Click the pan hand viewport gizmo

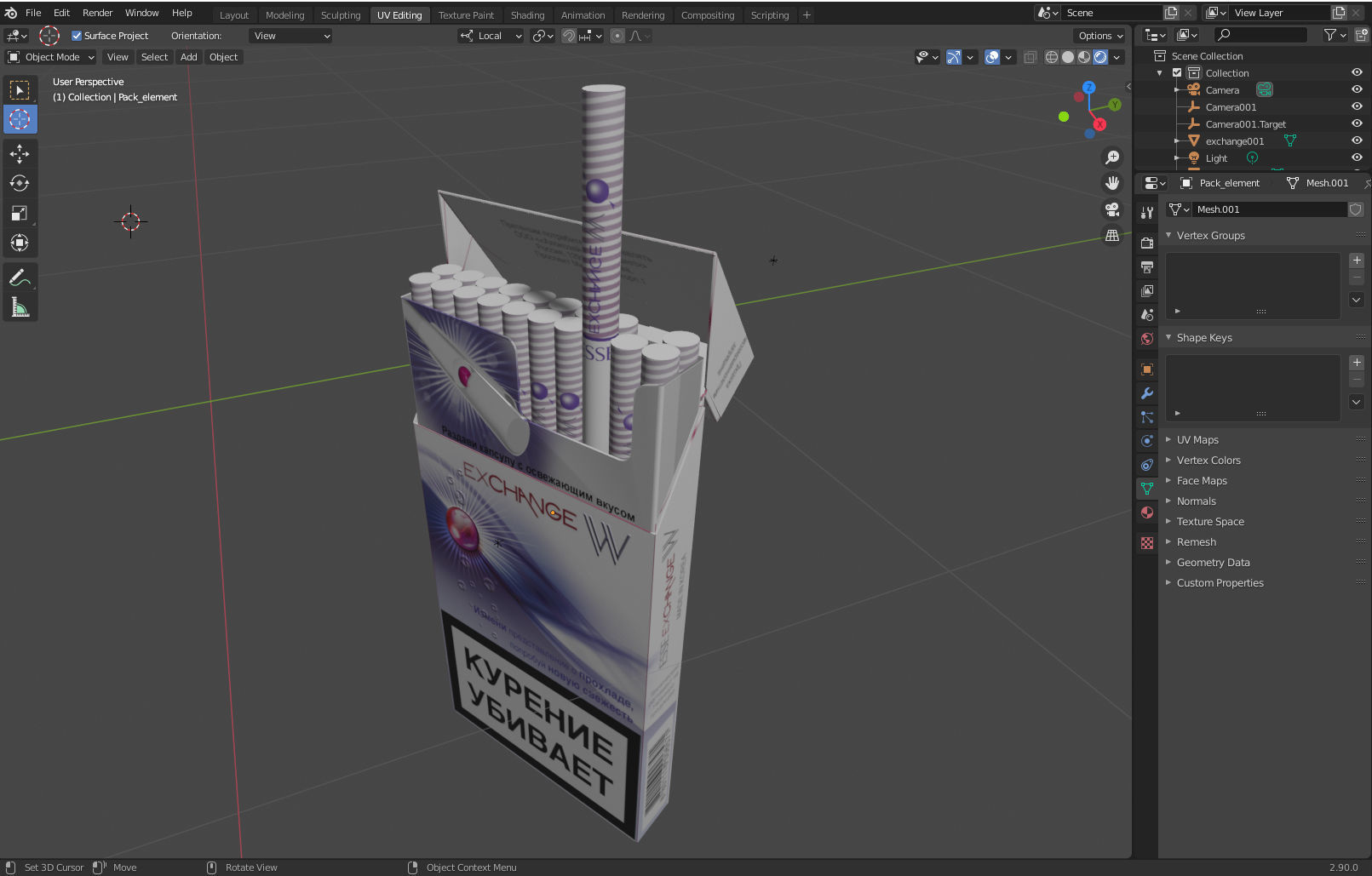[x=1112, y=183]
